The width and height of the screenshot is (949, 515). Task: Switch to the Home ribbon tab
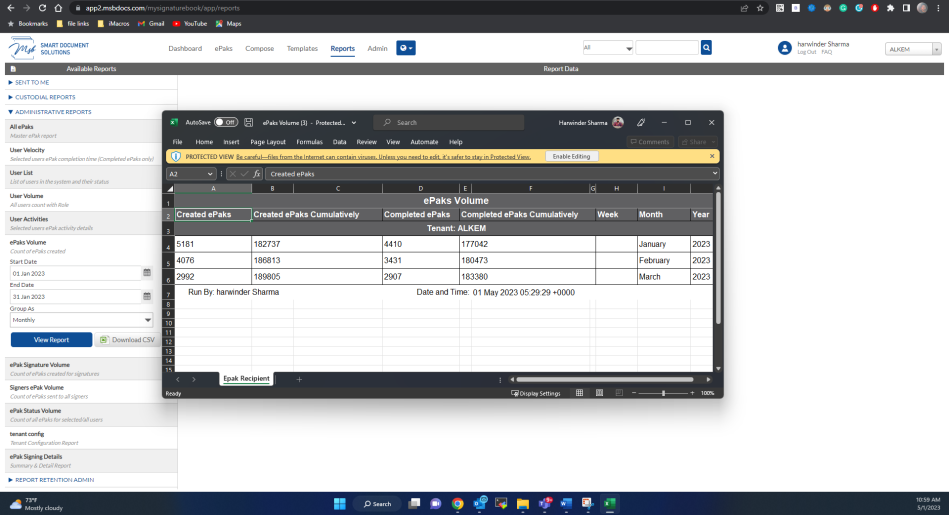204,142
